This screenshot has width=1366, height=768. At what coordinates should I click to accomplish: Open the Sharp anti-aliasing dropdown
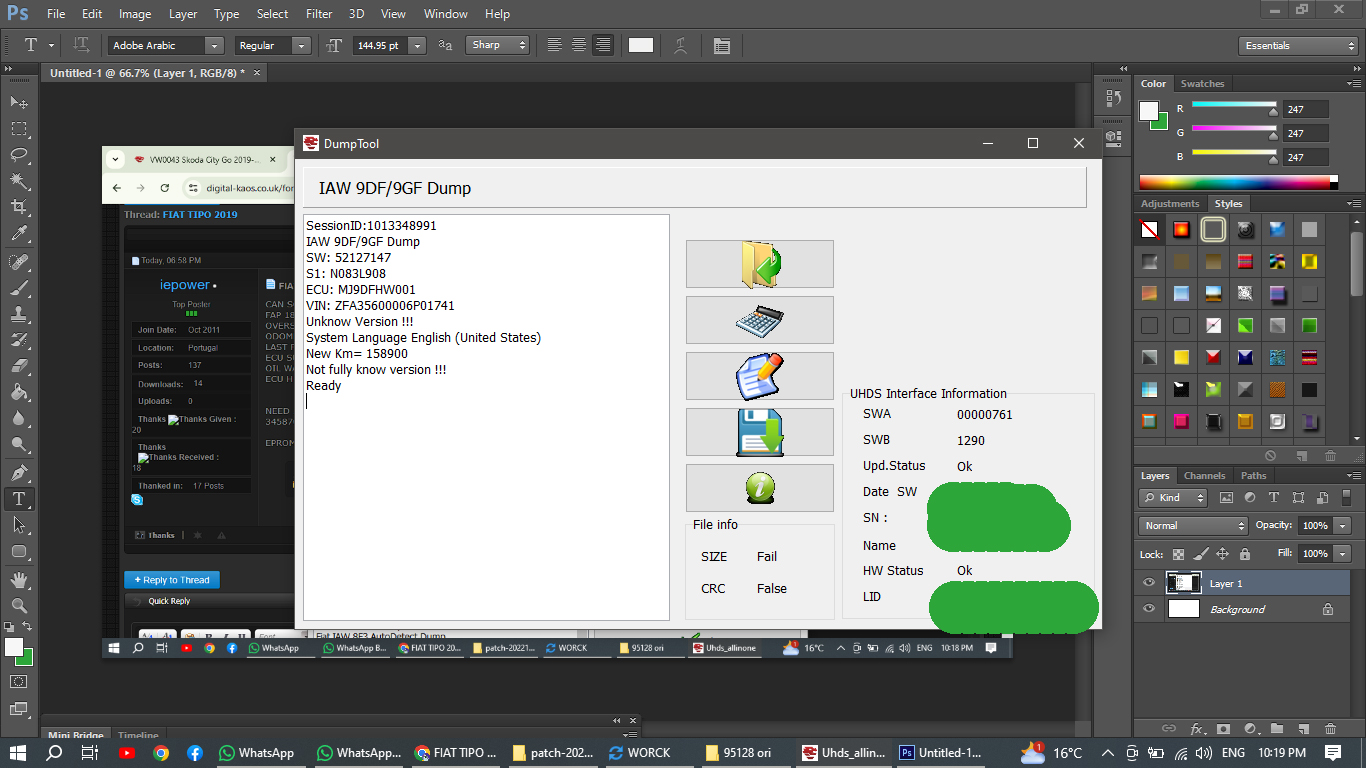498,45
